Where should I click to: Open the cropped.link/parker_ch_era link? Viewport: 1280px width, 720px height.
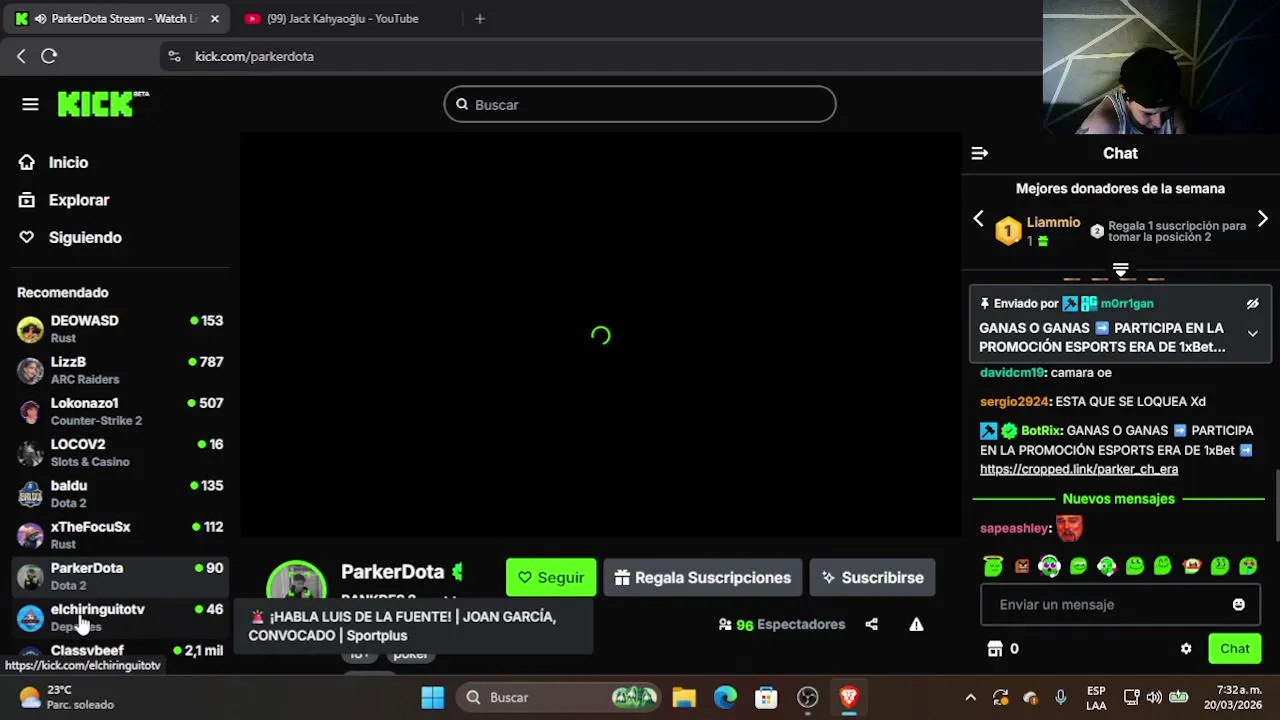pos(1079,469)
